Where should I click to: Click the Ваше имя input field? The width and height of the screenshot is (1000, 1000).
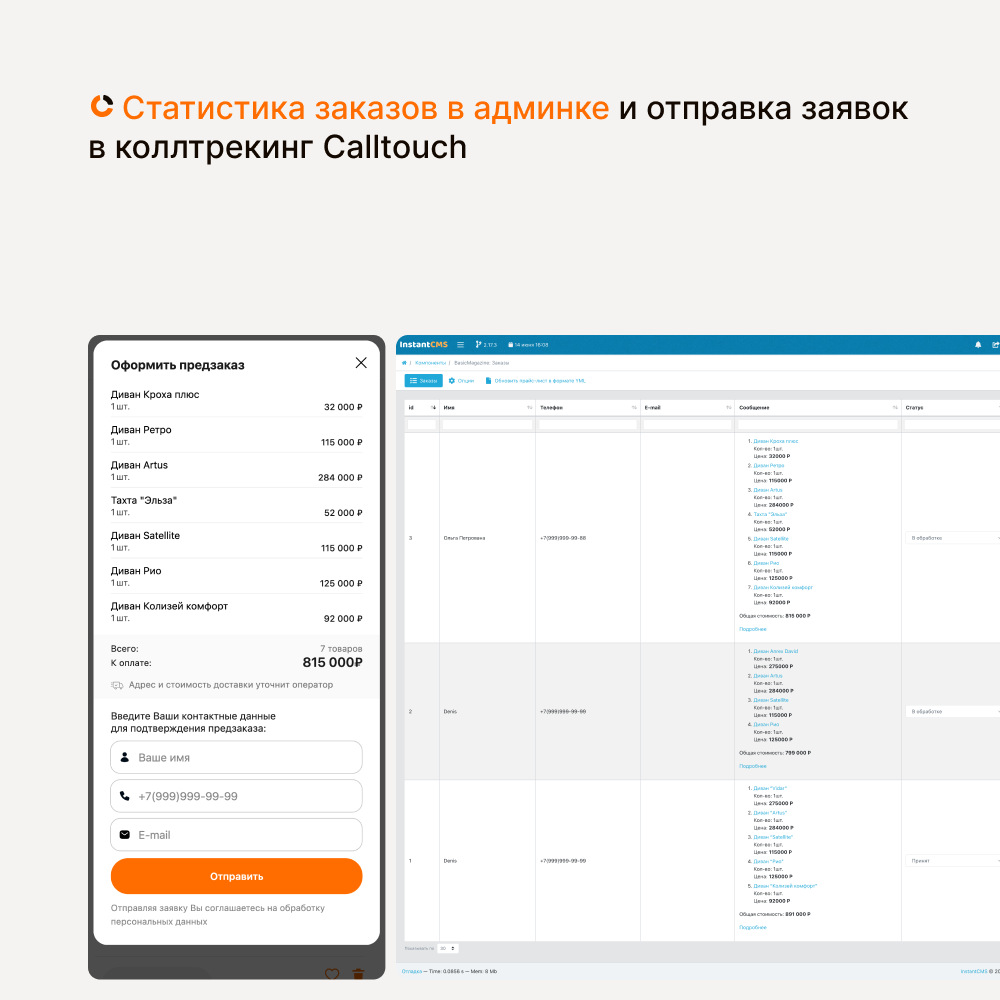237,757
